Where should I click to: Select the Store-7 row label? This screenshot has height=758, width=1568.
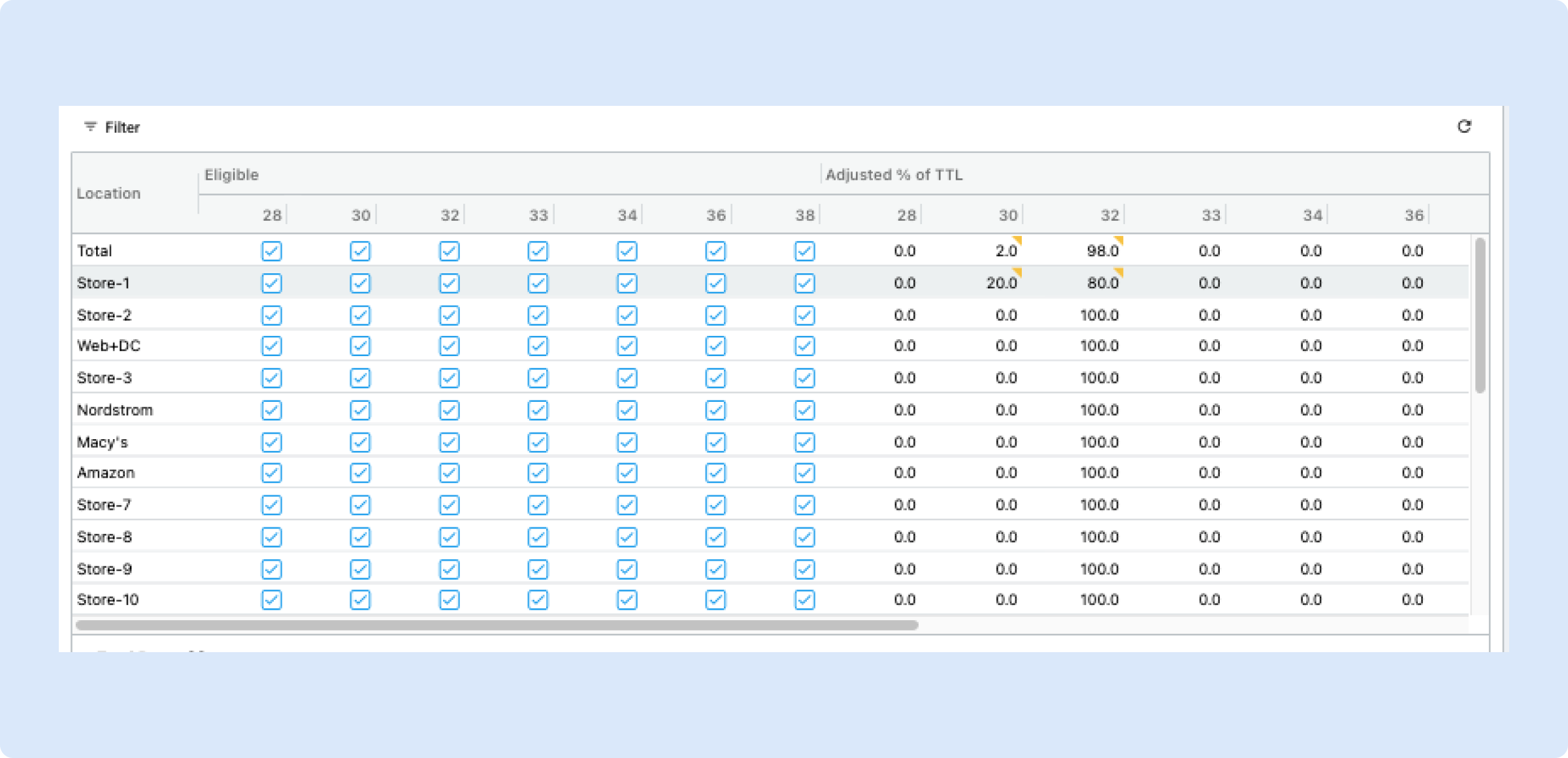pyautogui.click(x=104, y=504)
